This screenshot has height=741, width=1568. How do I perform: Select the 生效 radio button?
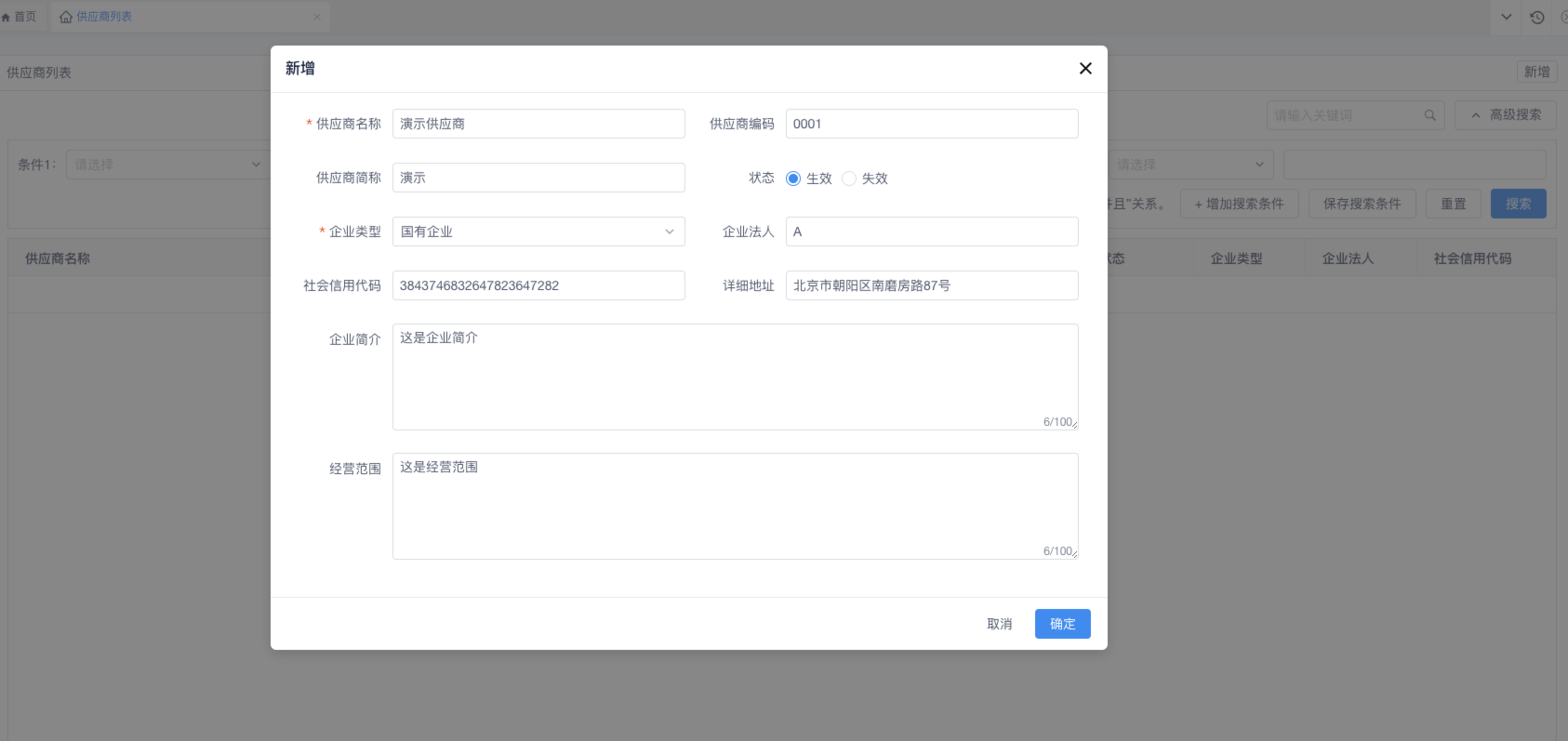pyautogui.click(x=793, y=179)
